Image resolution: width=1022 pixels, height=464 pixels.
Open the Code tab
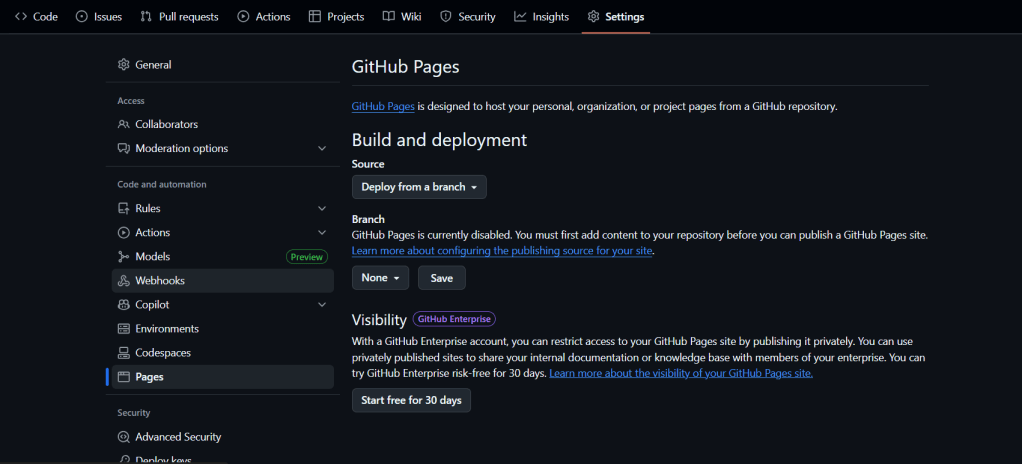point(36,17)
